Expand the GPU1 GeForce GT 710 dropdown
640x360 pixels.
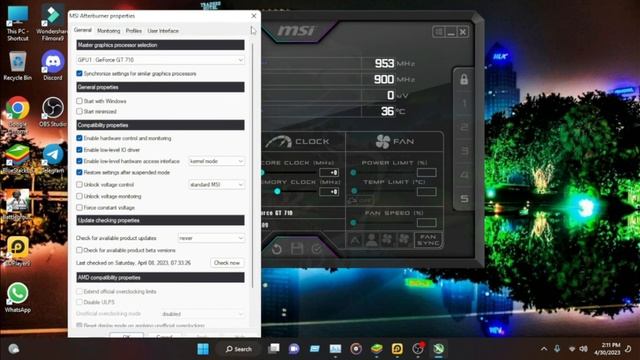point(160,60)
